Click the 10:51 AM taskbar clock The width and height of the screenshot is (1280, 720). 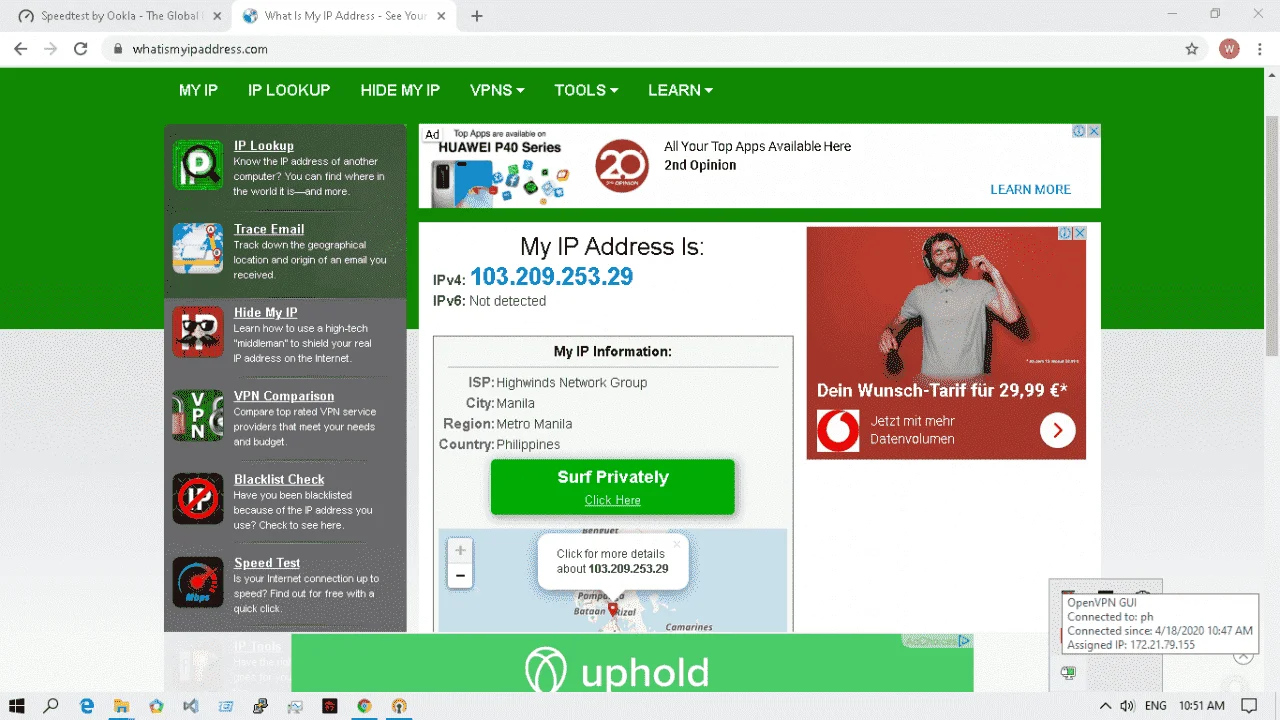click(1202, 706)
